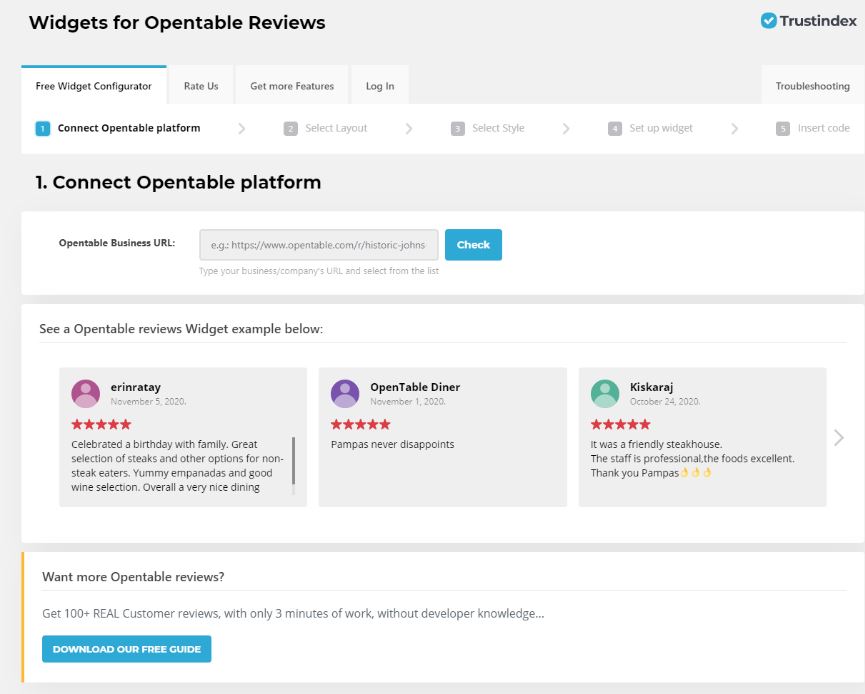The image size is (865, 694).
Task: Click 'See a Opentable reviews Widget example below' heading
Action: pyautogui.click(x=181, y=329)
